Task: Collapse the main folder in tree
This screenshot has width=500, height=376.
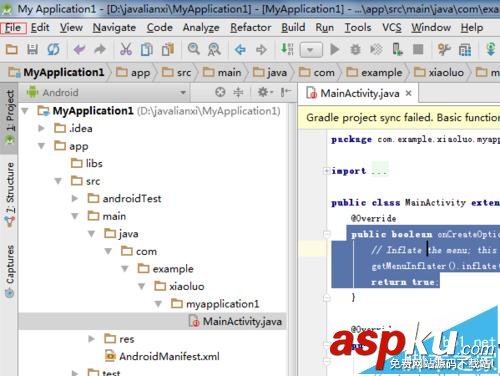Action: 75,216
